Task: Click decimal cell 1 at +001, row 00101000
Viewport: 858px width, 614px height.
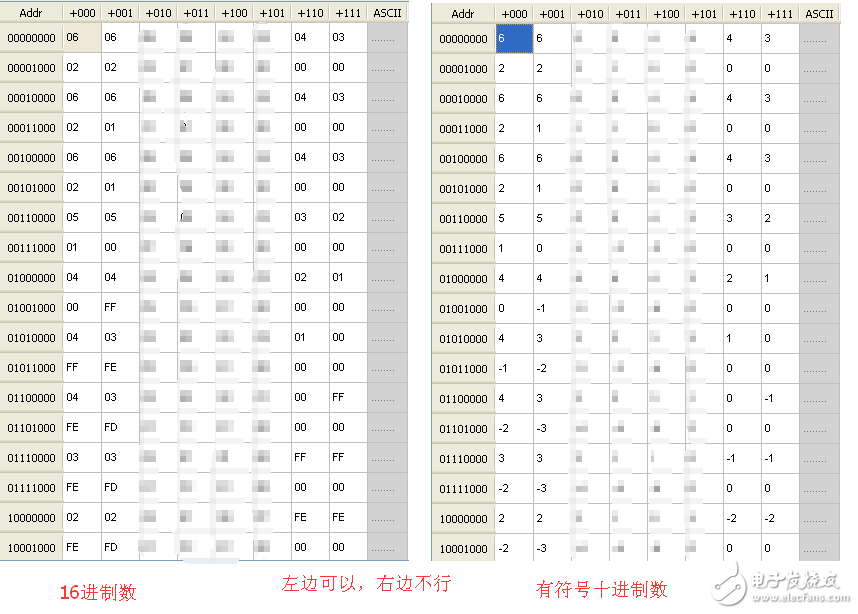Action: tap(552, 188)
